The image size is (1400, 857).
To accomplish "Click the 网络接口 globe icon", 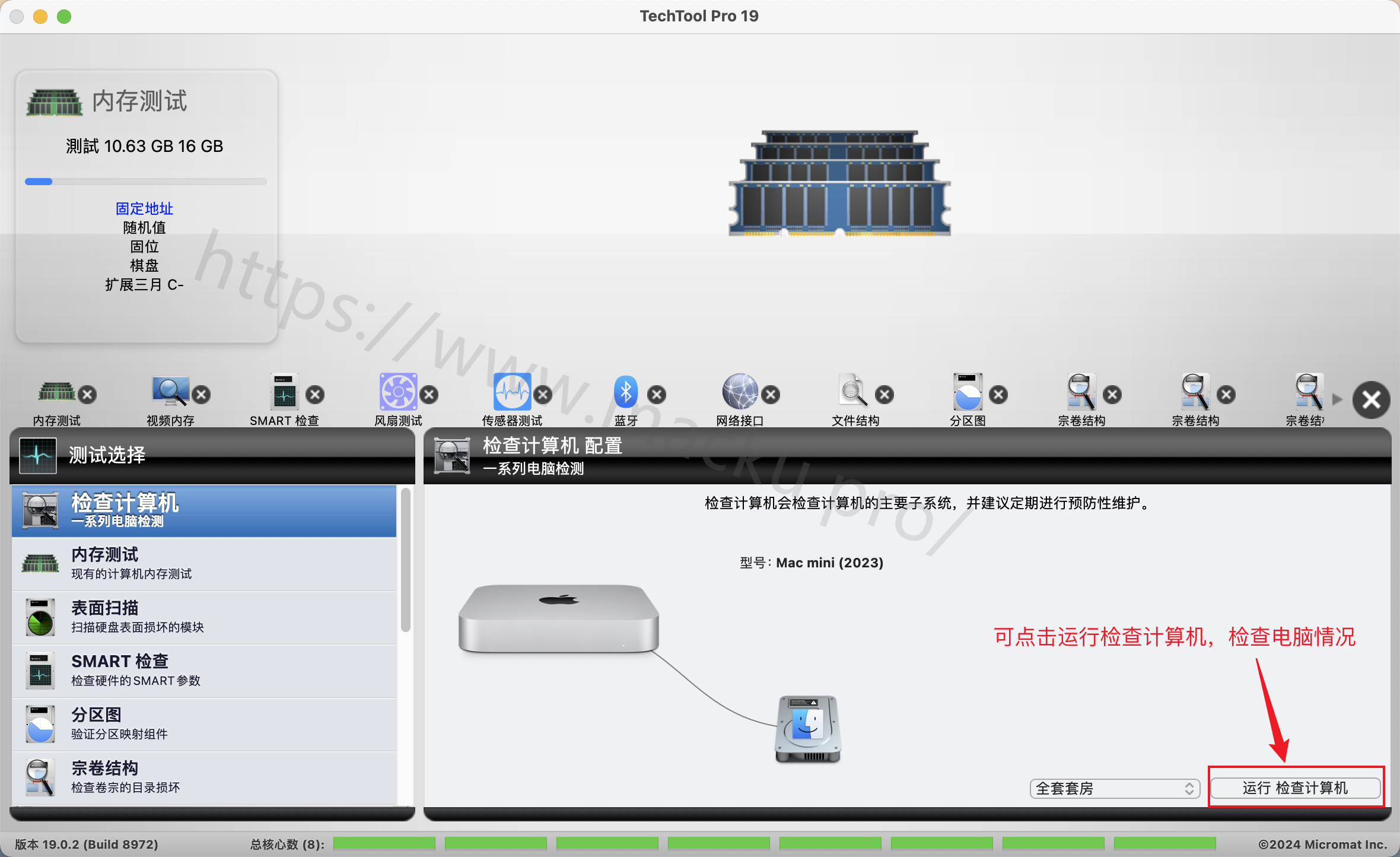I will pyautogui.click(x=740, y=392).
